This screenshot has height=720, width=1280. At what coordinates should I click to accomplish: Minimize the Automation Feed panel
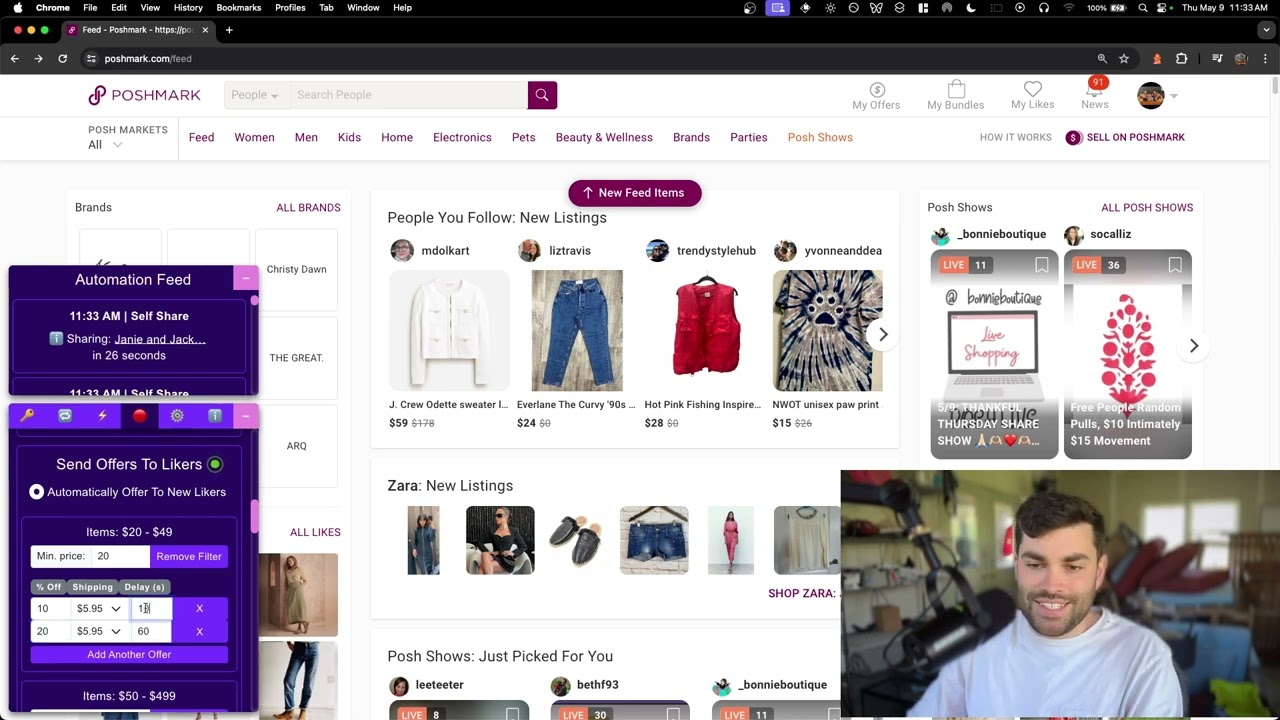246,279
